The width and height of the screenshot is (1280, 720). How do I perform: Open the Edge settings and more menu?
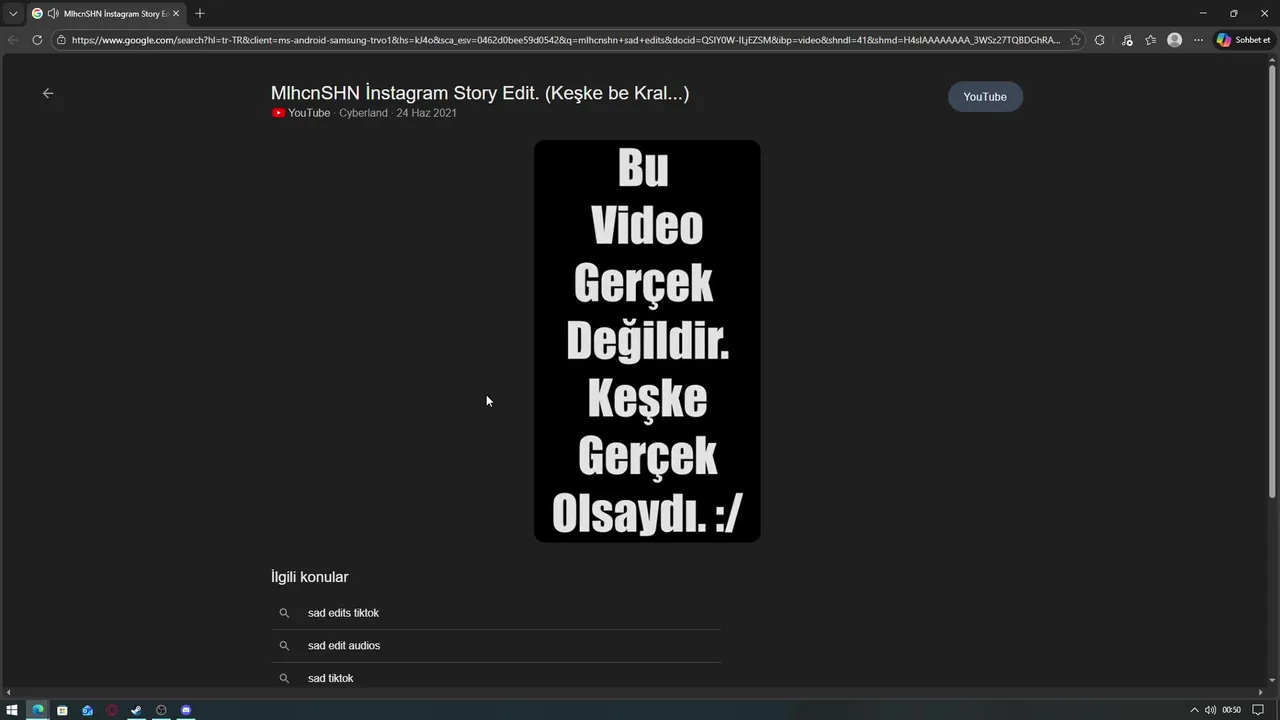(x=1199, y=40)
